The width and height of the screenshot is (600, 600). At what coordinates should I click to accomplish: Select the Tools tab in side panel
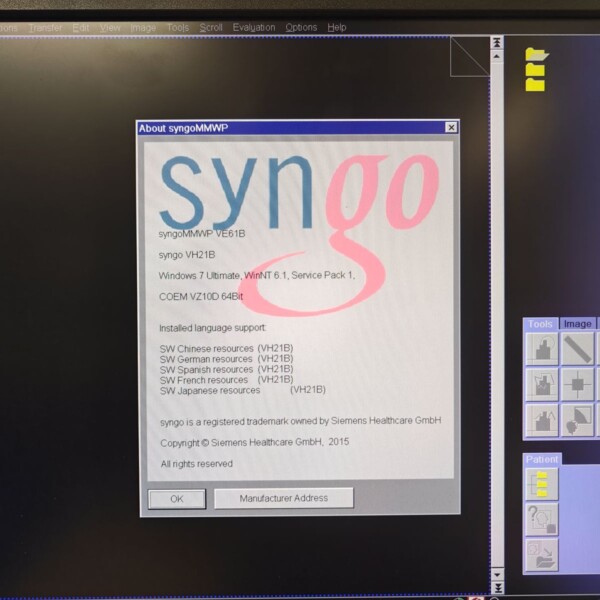click(x=540, y=324)
